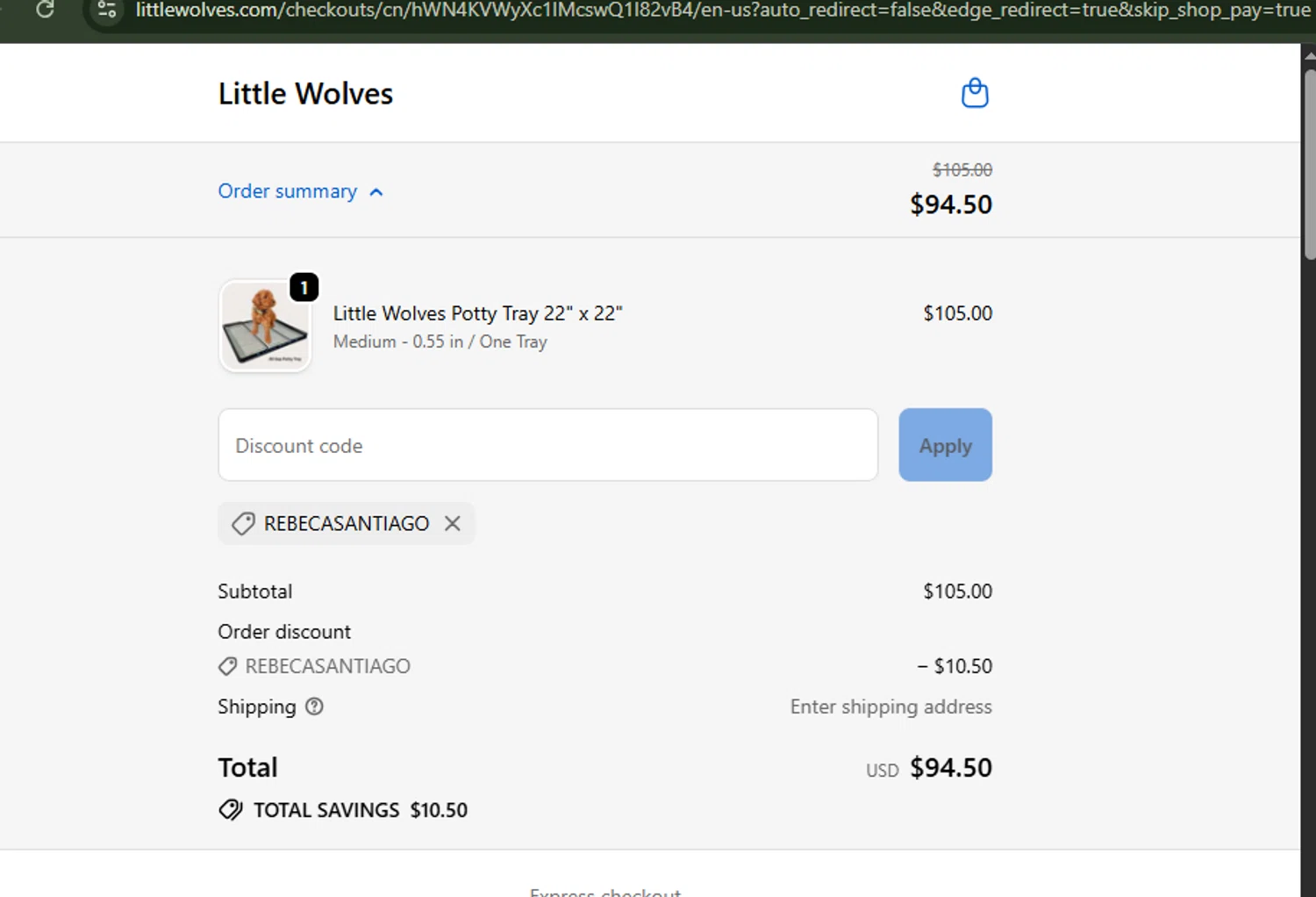The height and width of the screenshot is (897, 1316).
Task: Click the Total amount $94.50 near USD
Action: click(951, 768)
